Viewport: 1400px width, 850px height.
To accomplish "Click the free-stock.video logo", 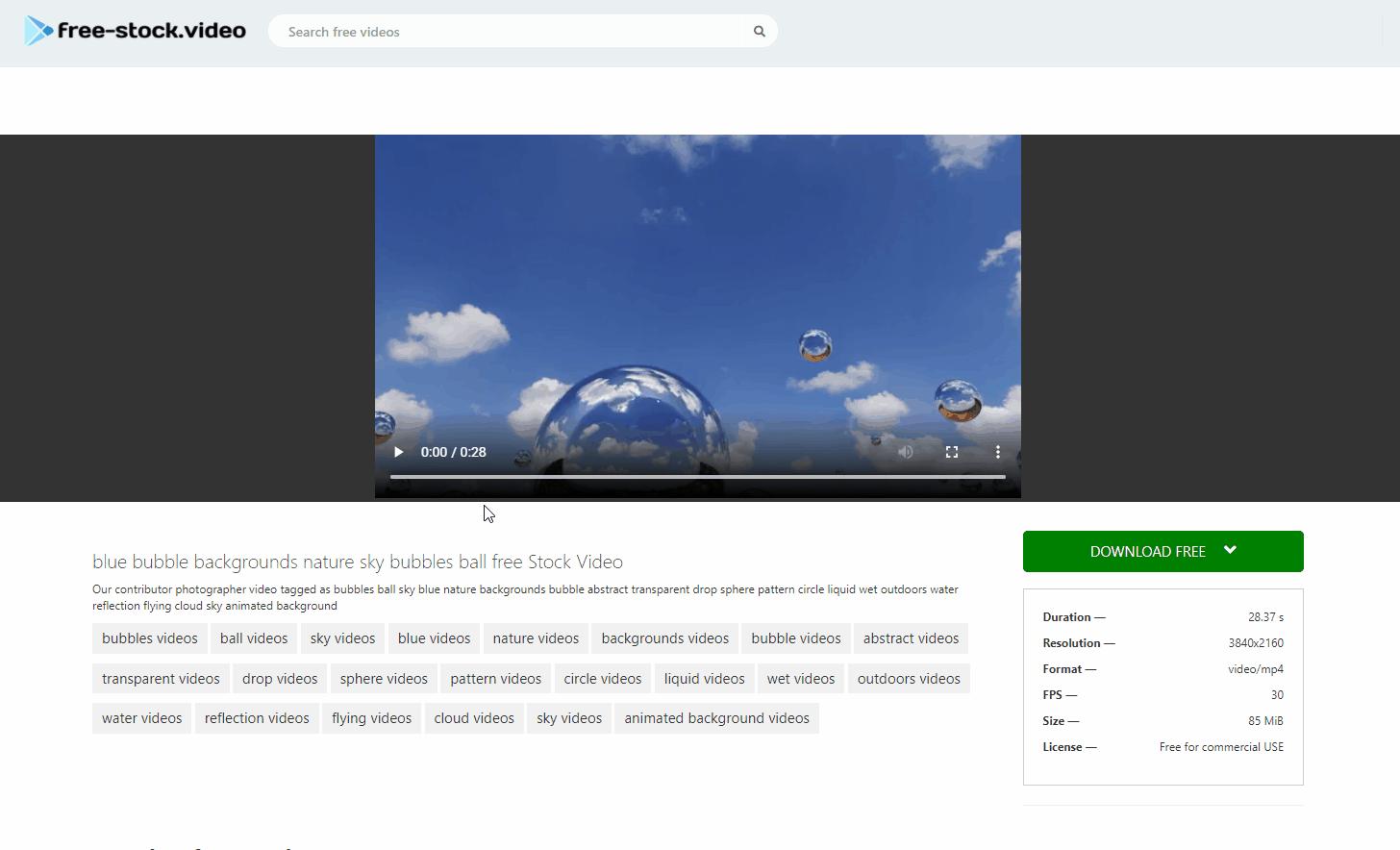I will (x=136, y=31).
